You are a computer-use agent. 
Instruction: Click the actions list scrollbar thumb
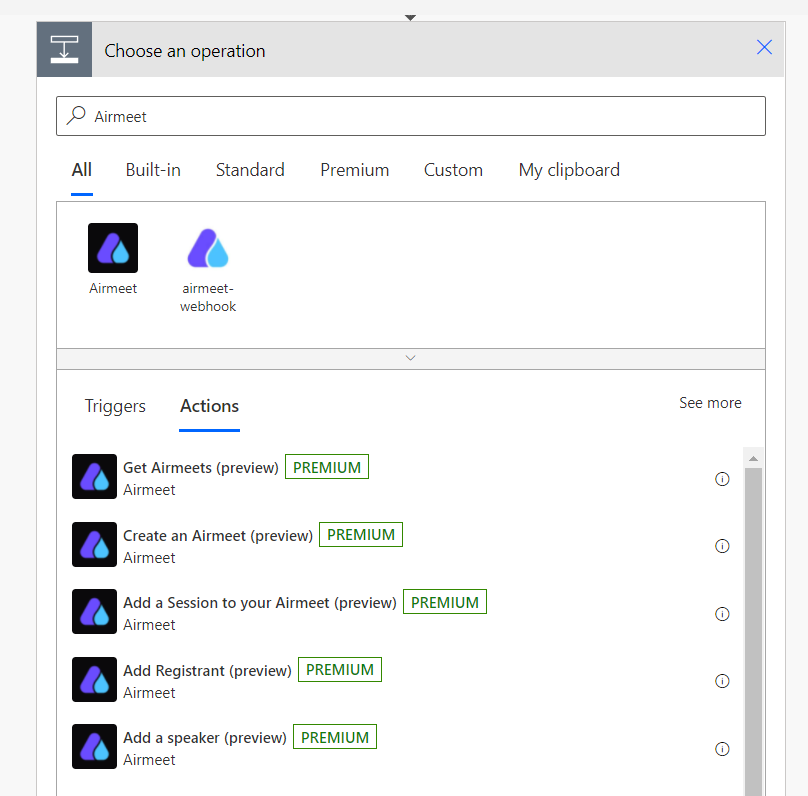click(x=753, y=632)
